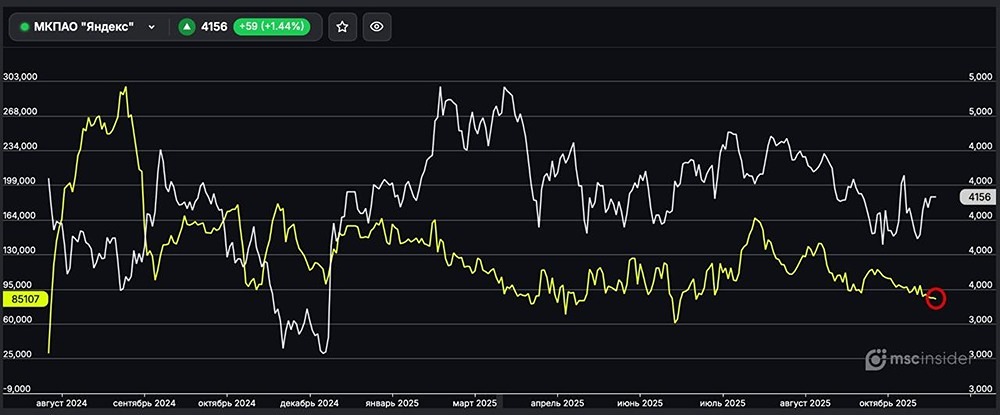
Task: Click the green status dot beside МКПАО
Action: pyautogui.click(x=25, y=27)
